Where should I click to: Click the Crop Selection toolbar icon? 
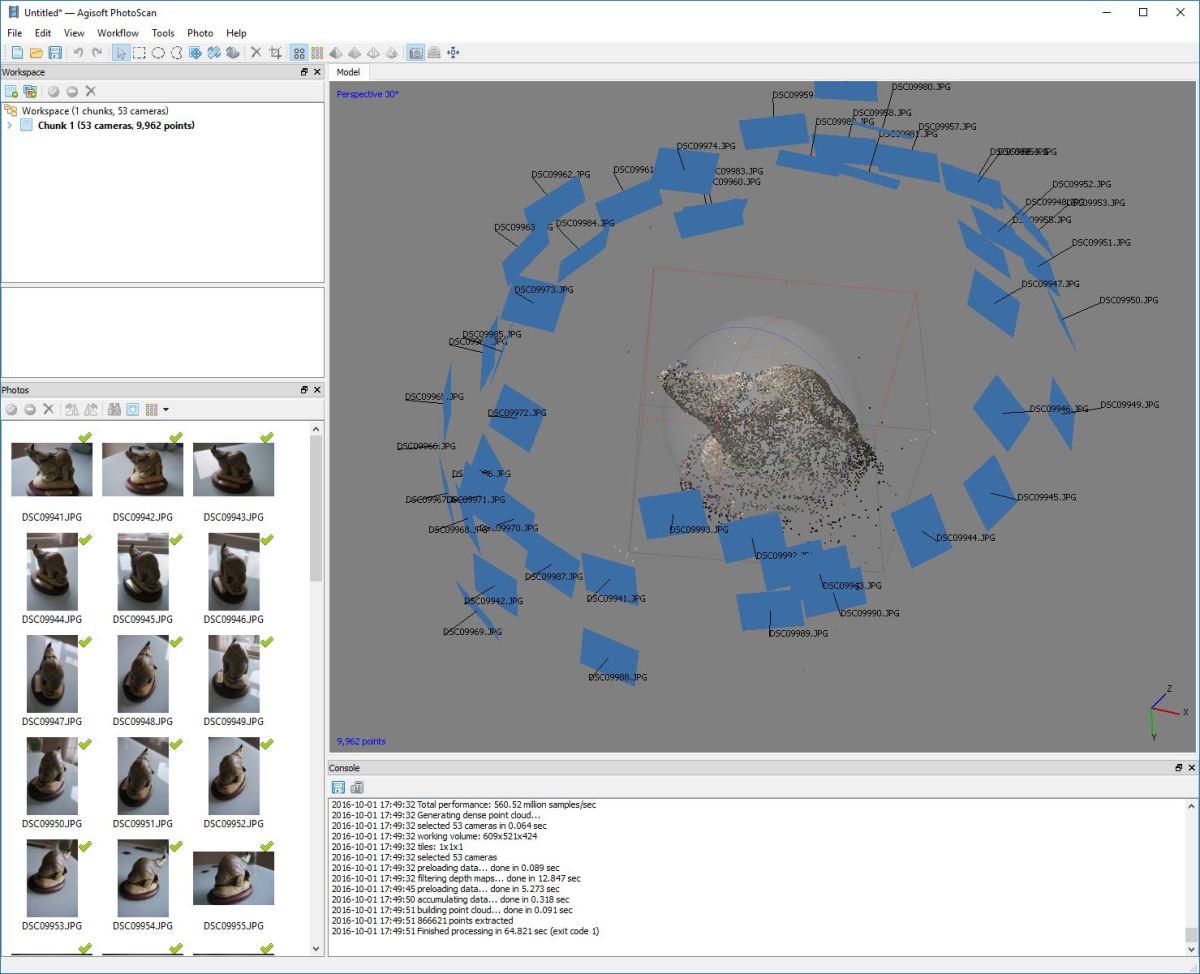[276, 52]
